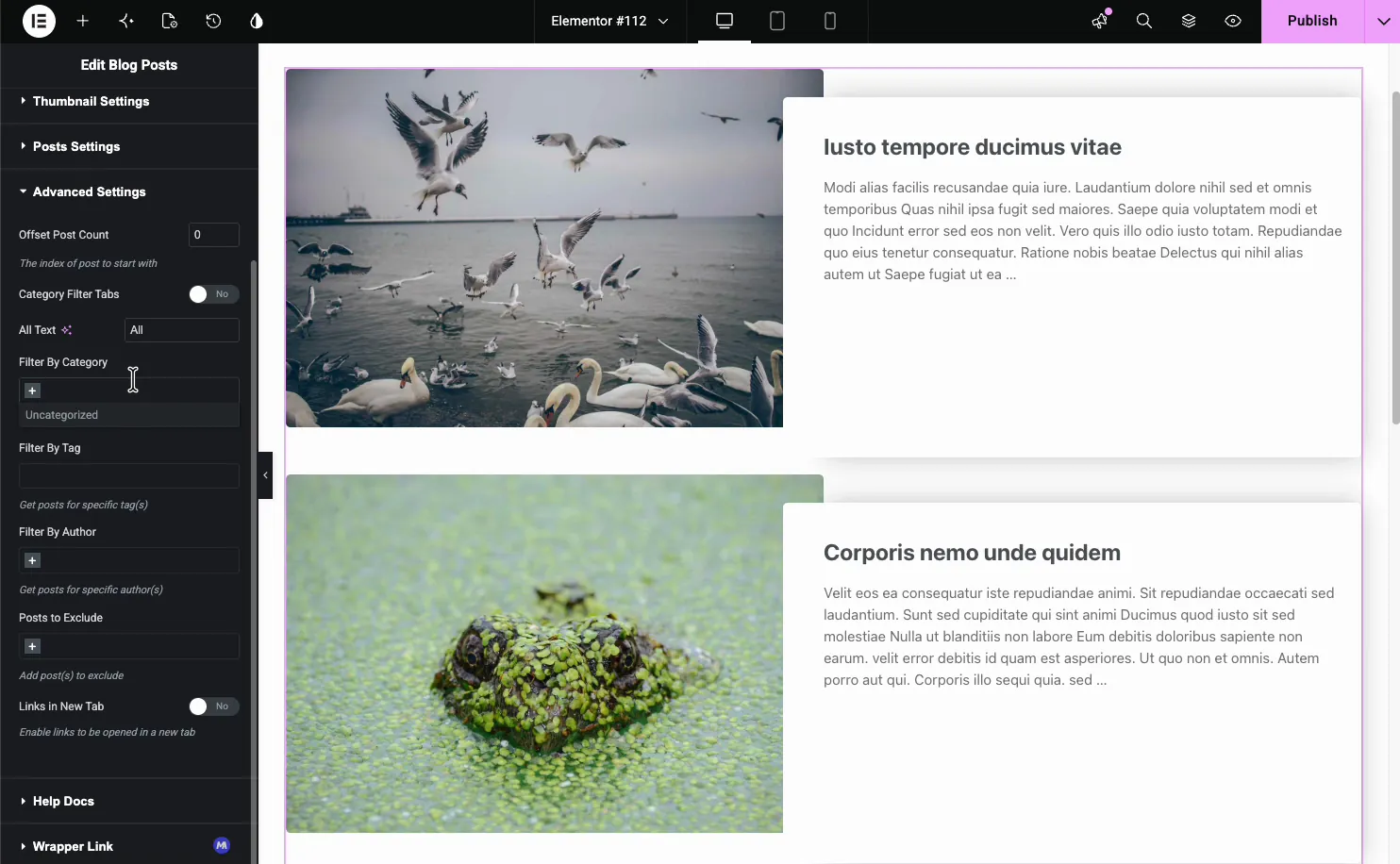Click the add element plus icon

coord(83,21)
